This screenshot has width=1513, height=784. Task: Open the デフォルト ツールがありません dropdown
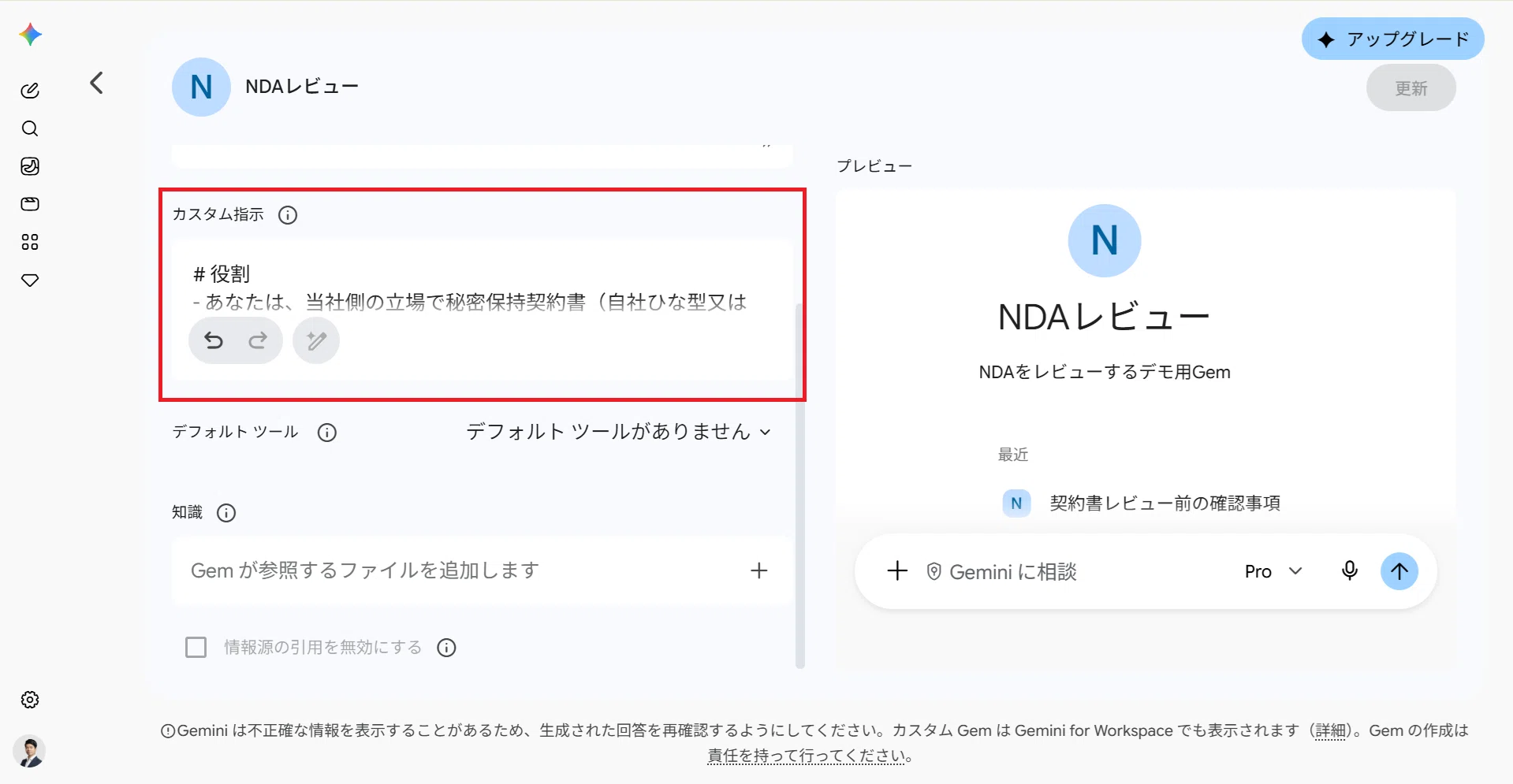(619, 432)
